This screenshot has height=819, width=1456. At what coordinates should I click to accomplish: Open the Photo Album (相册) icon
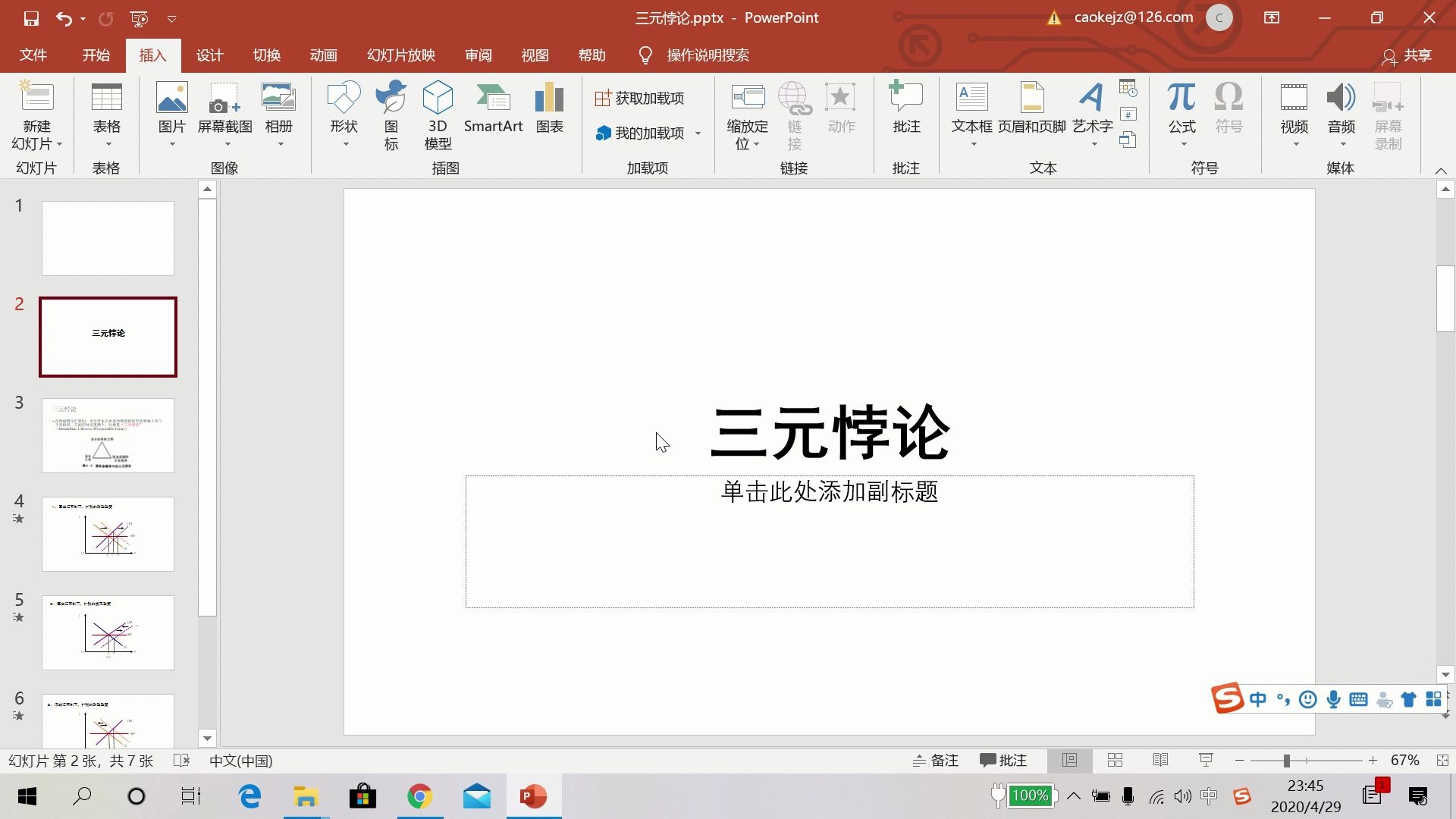click(278, 97)
